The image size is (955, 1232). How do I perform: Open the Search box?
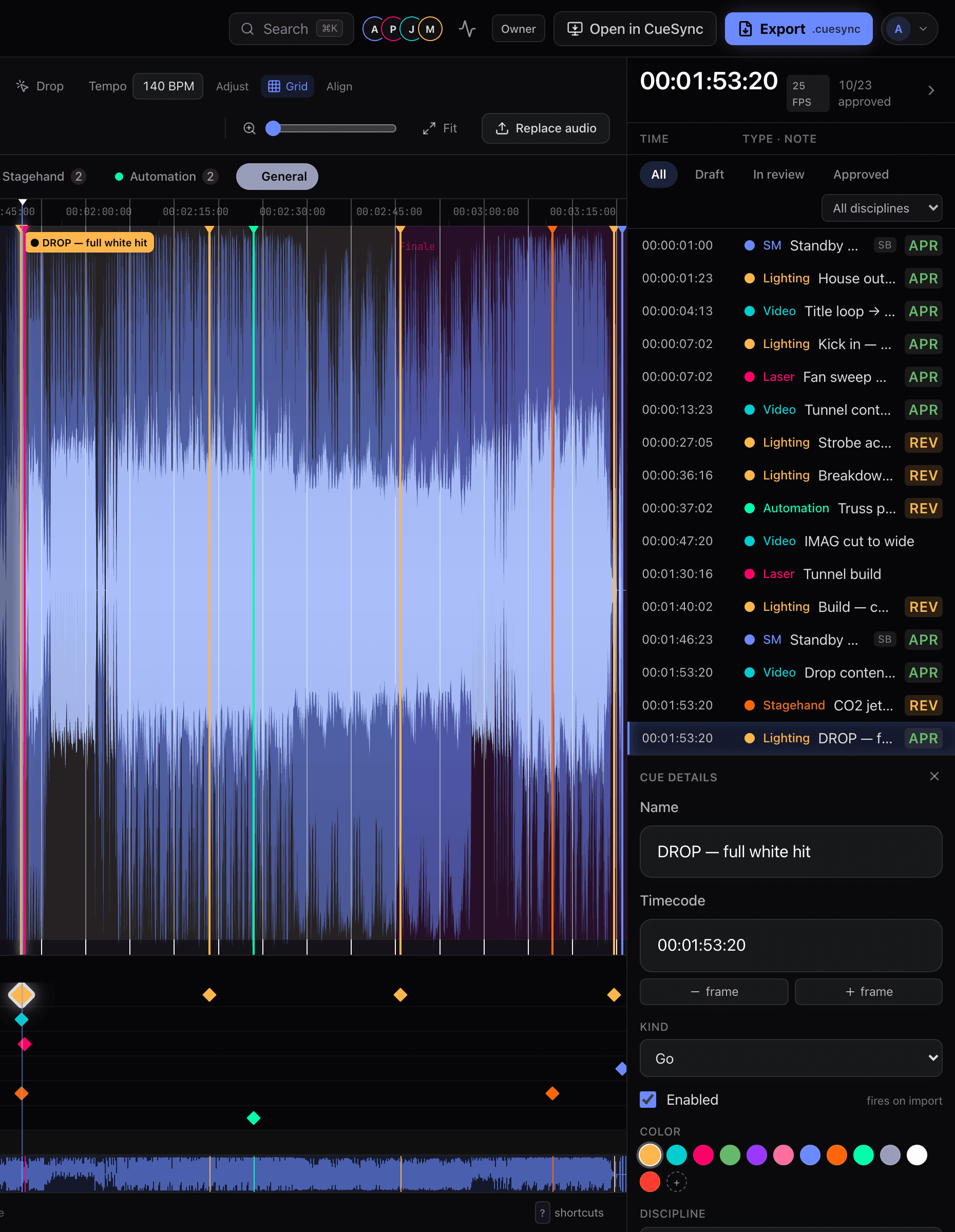tap(291, 29)
